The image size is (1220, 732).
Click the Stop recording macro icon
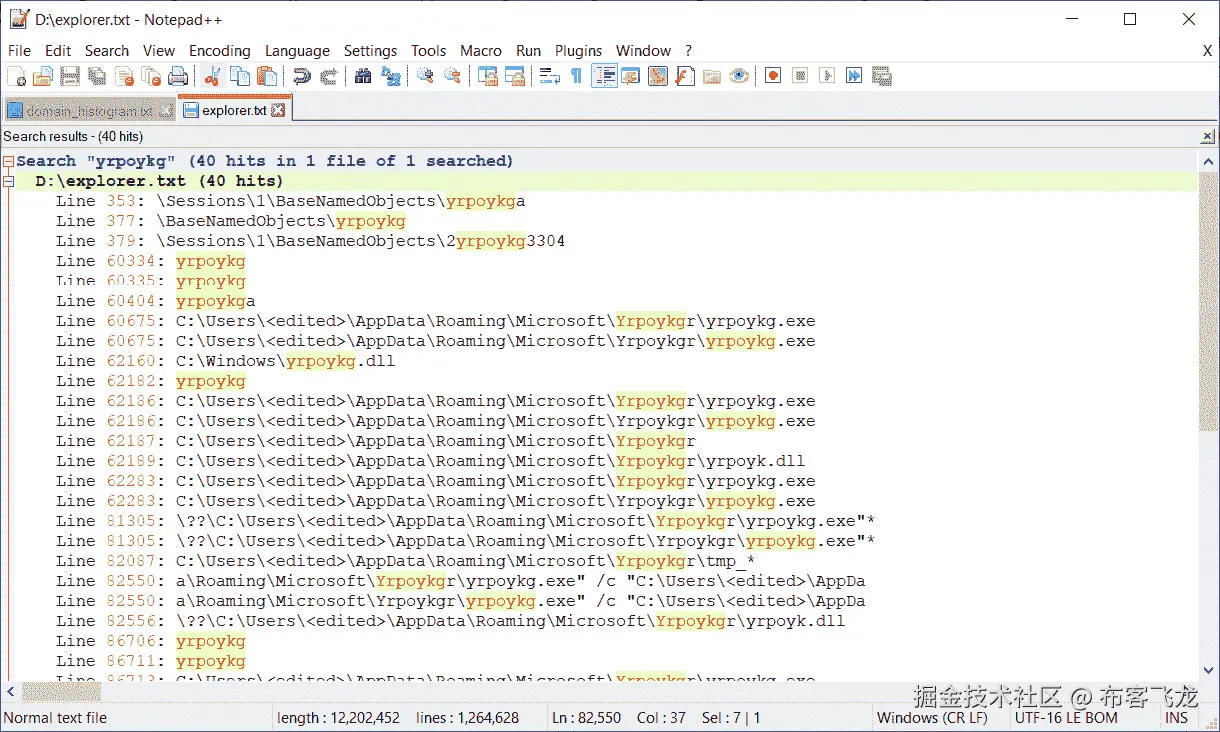(x=800, y=76)
